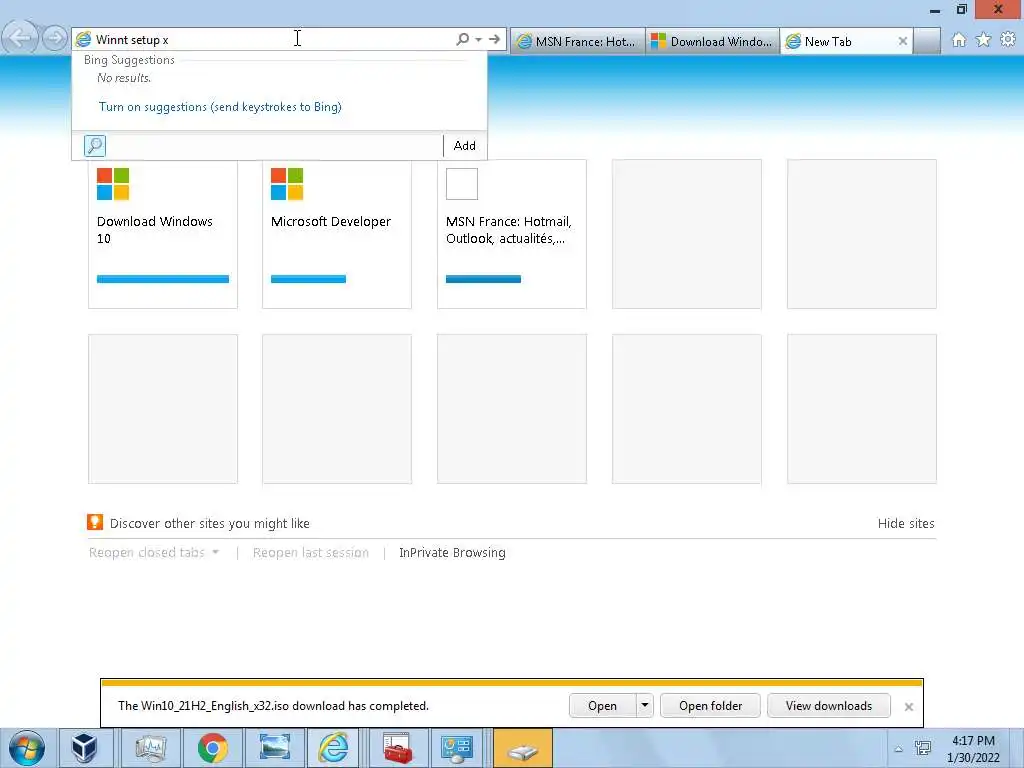Open a blank new tab button
Viewport: 1024px width, 768px height.
click(927, 41)
